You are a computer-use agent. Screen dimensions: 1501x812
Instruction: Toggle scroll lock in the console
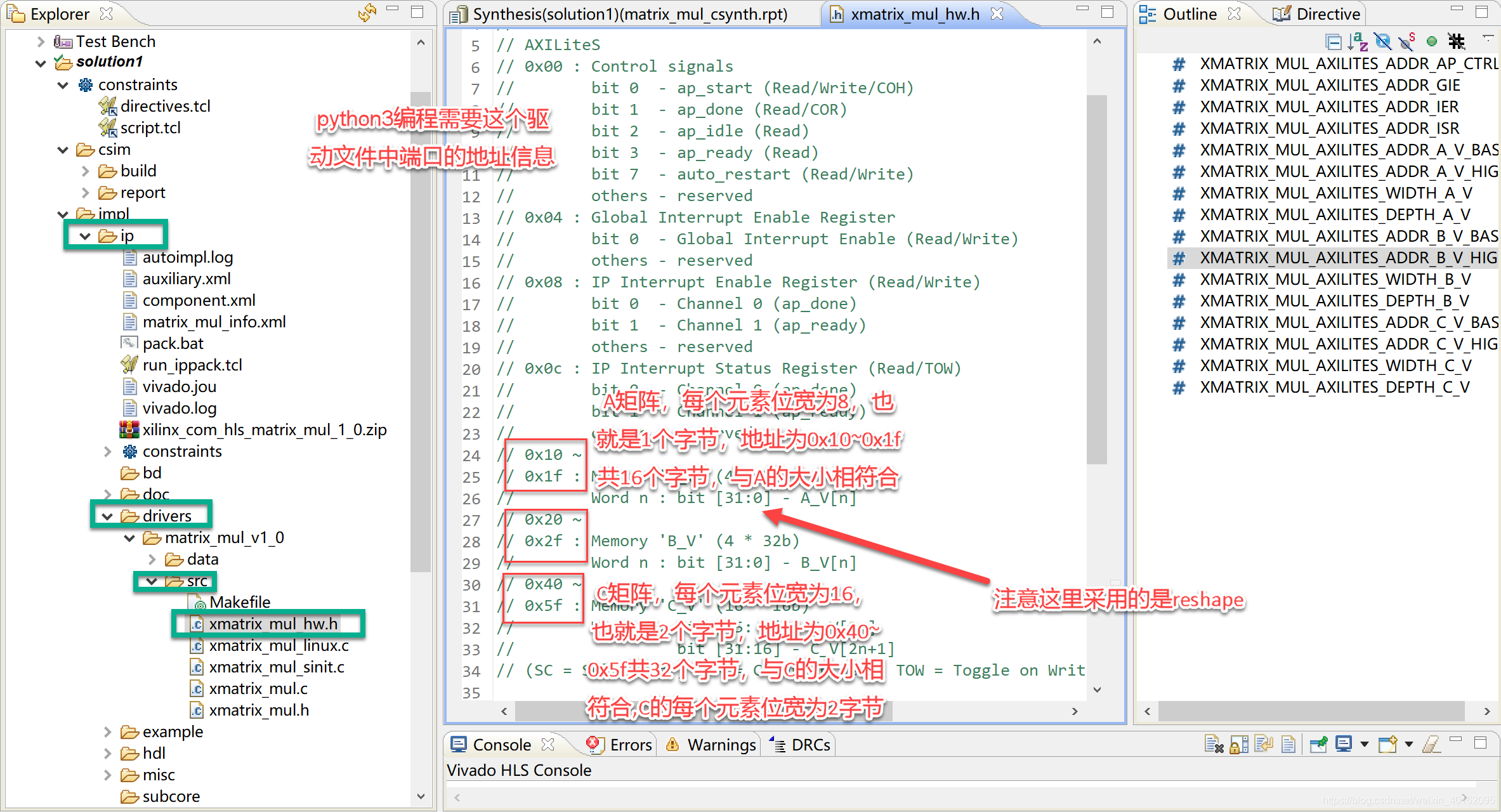1239,744
